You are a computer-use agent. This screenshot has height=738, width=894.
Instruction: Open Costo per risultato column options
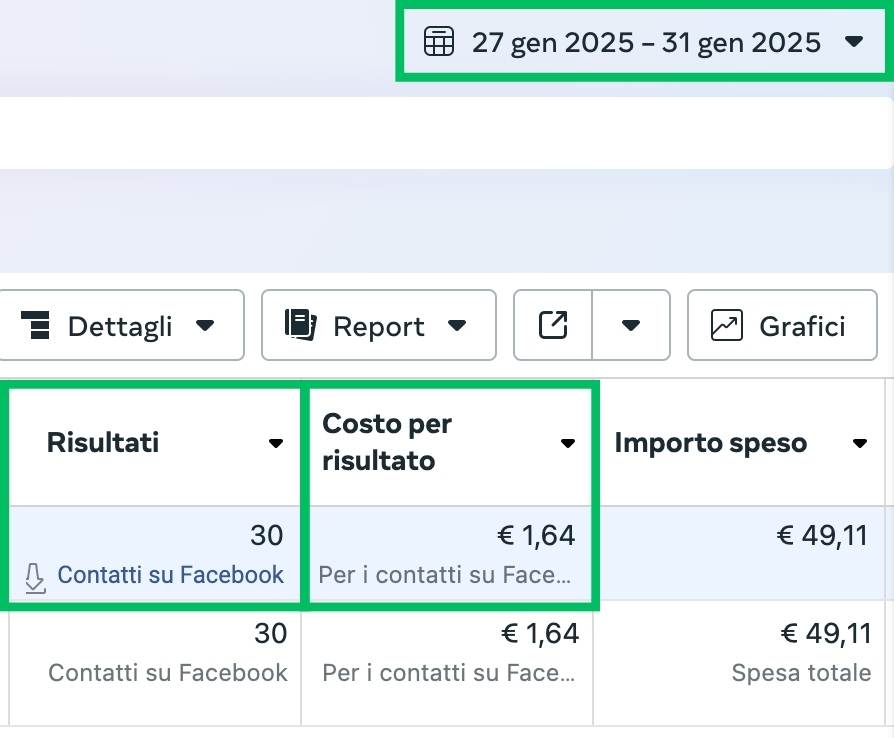567,444
